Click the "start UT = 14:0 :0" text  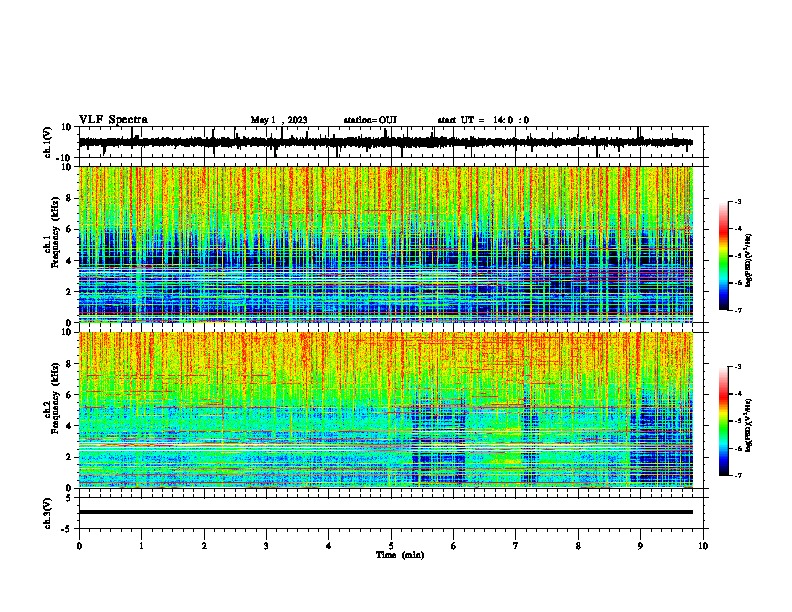click(483, 120)
